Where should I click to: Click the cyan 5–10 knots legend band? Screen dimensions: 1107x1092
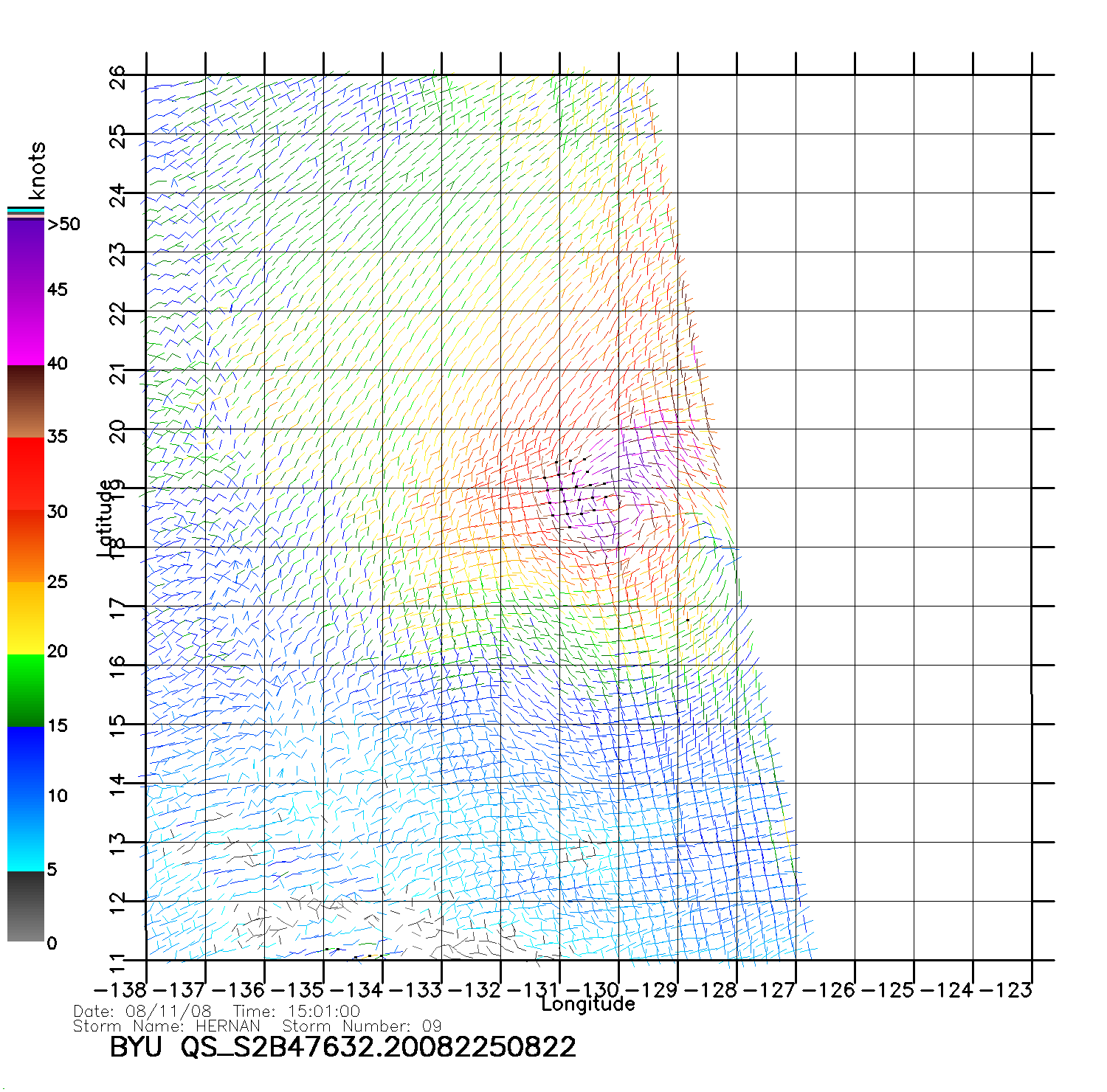(25, 834)
